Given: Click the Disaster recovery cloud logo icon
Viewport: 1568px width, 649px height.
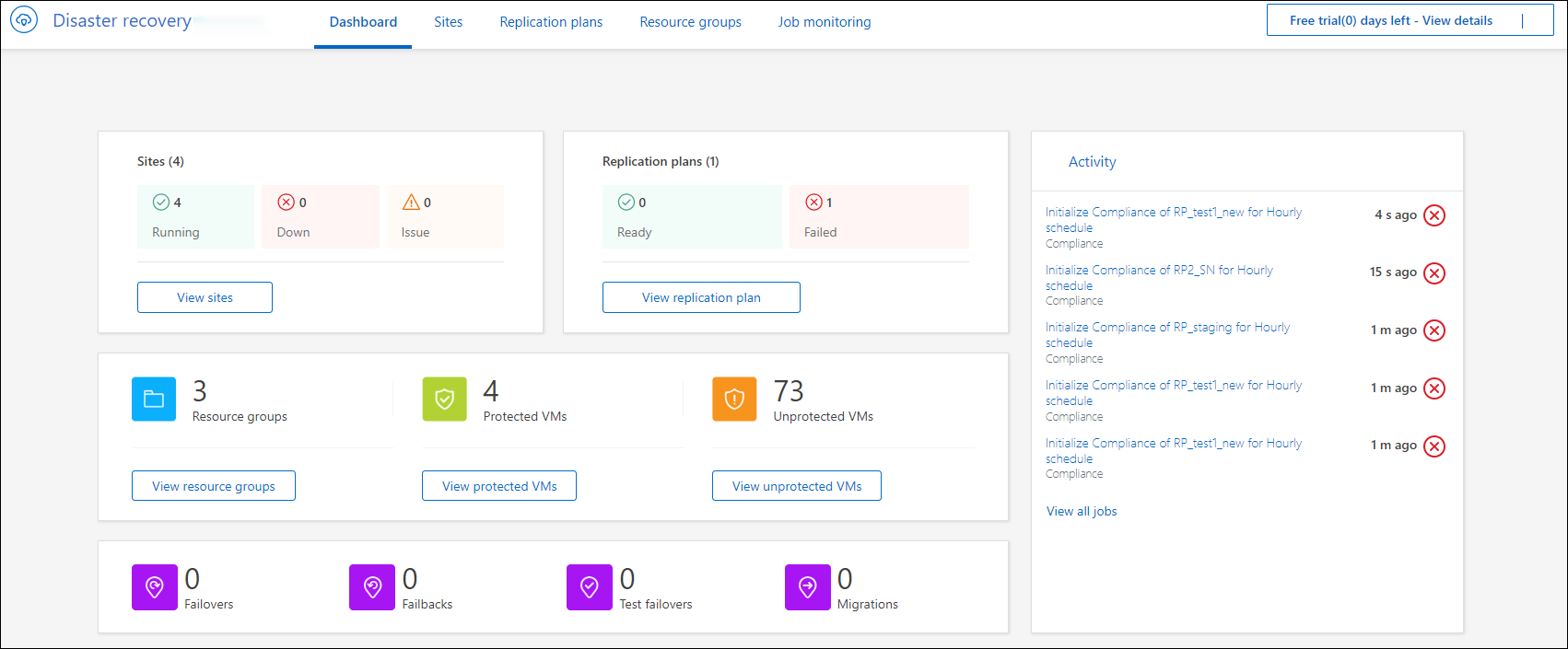Looking at the screenshot, I should click(x=24, y=20).
